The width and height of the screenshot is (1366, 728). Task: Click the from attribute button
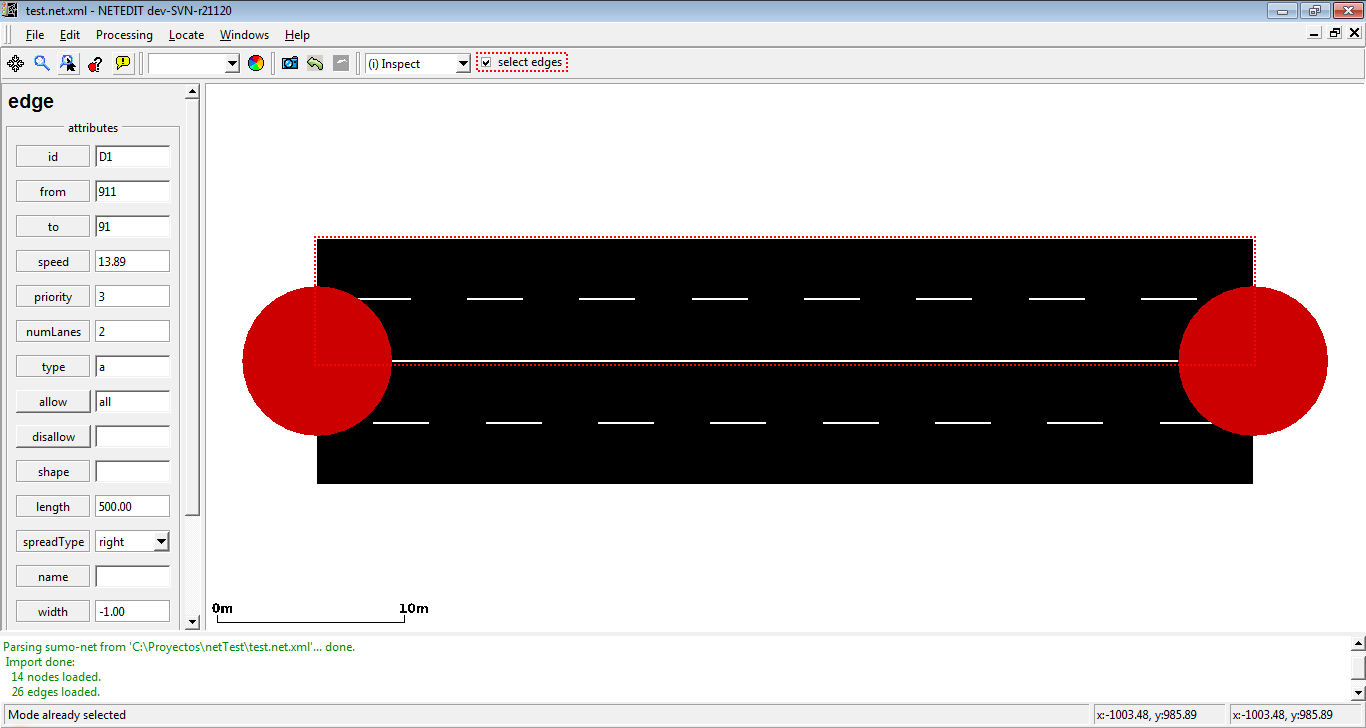[x=53, y=191]
